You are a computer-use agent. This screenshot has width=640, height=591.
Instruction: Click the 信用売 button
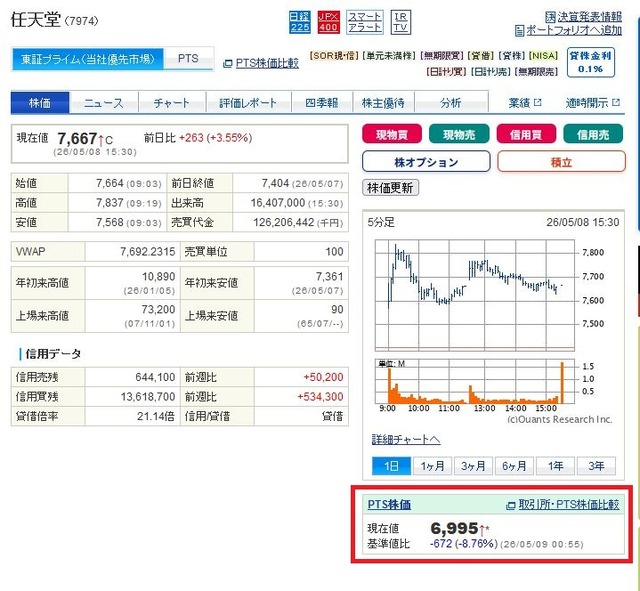pos(593,134)
